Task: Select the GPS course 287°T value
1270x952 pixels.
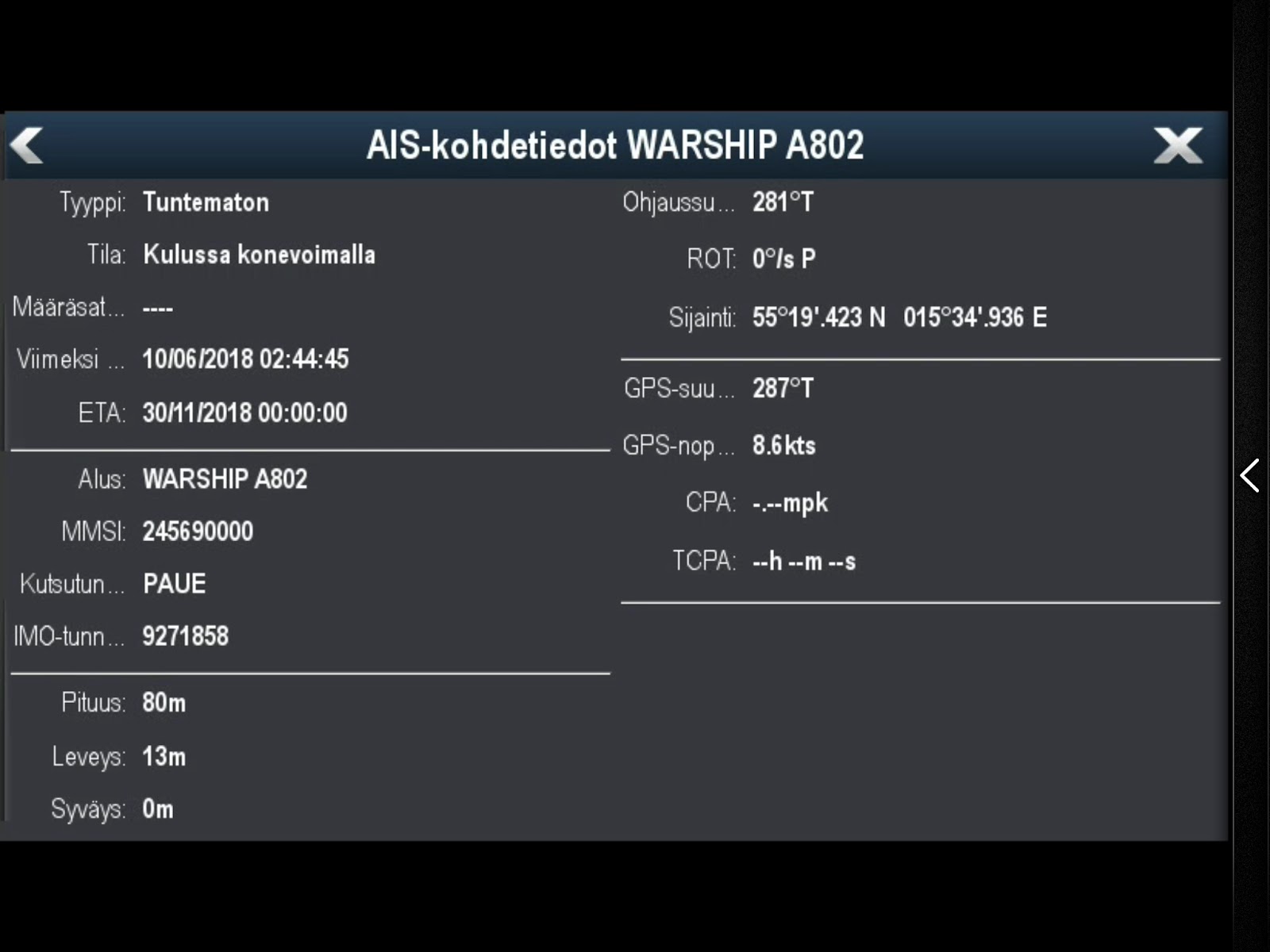Action: [x=783, y=389]
